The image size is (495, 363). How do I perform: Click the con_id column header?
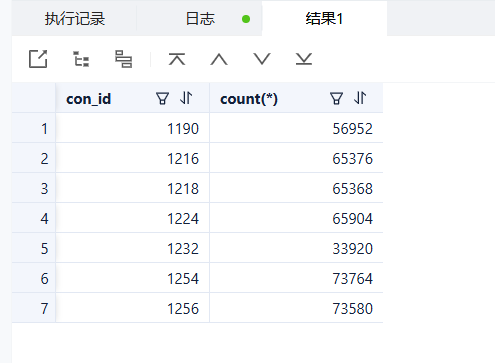pyautogui.click(x=132, y=98)
